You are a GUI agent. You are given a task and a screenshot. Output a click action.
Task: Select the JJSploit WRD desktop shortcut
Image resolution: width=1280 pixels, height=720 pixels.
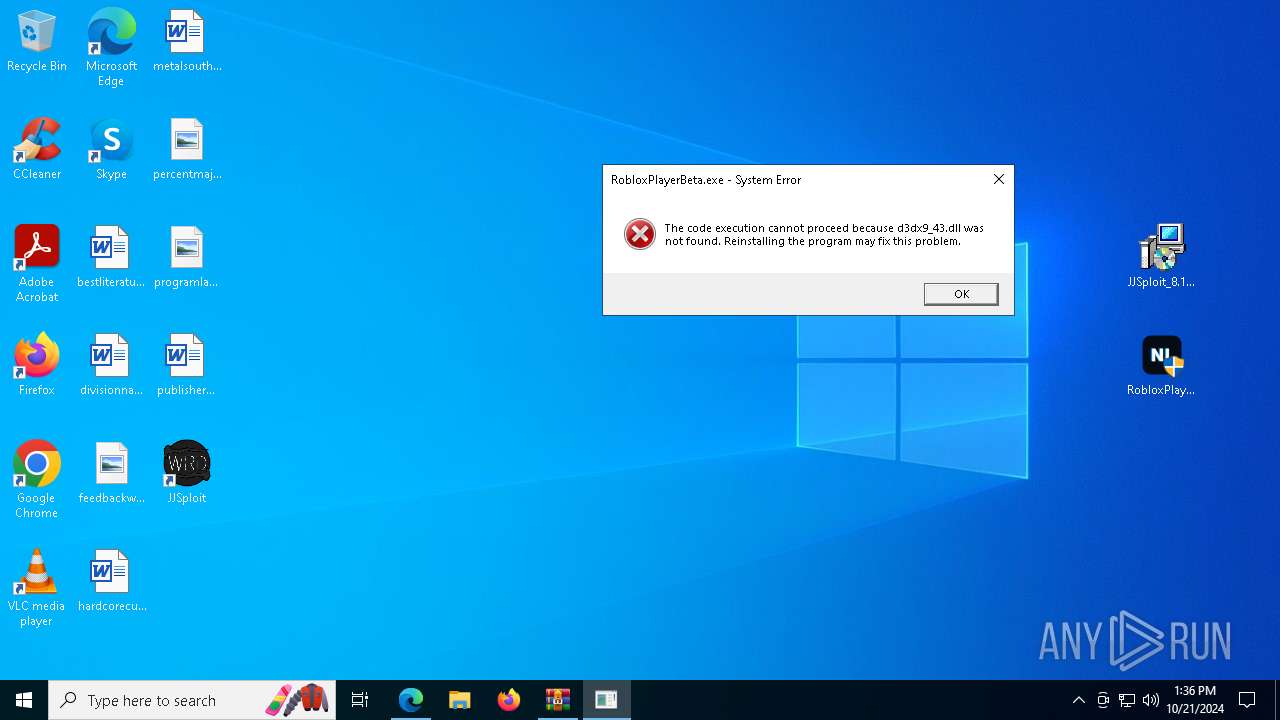pos(187,474)
